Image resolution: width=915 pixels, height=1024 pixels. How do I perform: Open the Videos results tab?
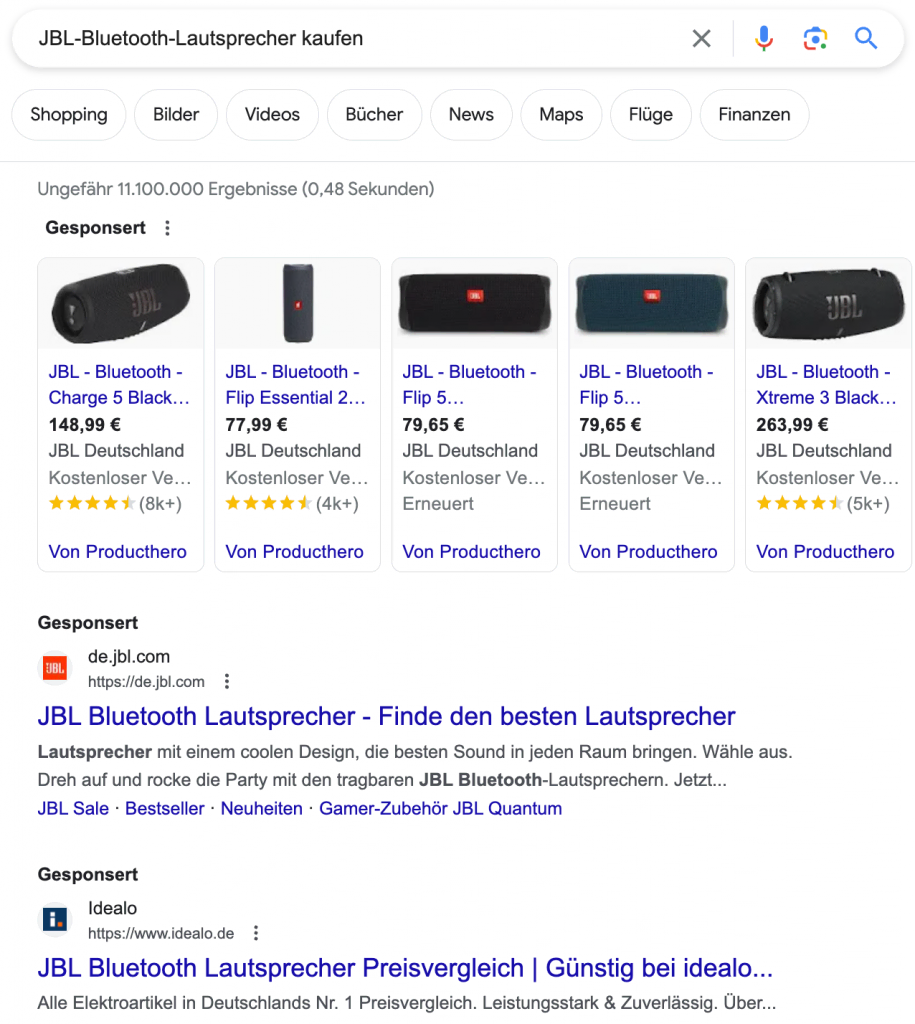[272, 115]
